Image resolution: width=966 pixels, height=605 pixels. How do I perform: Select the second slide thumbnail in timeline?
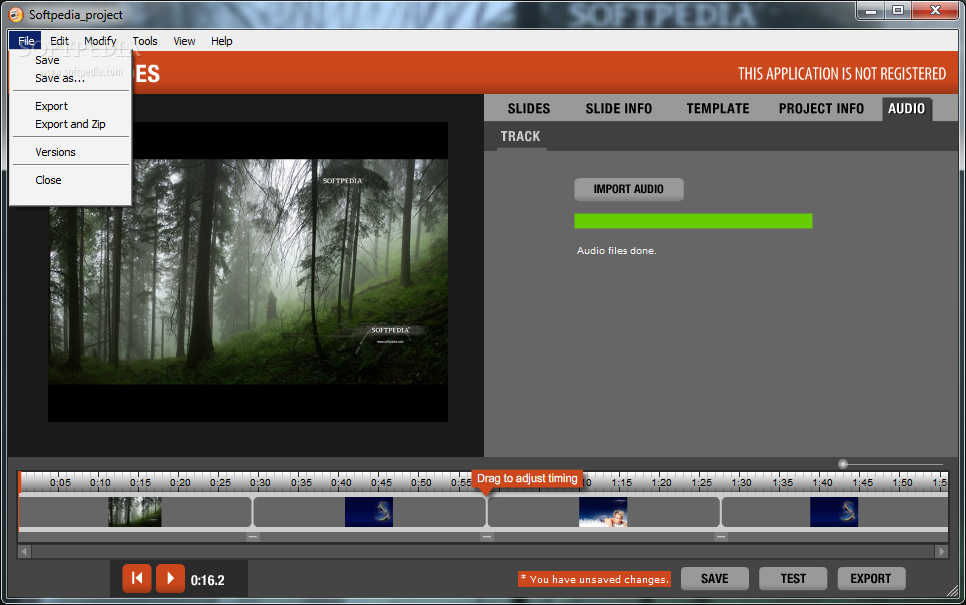click(x=369, y=512)
